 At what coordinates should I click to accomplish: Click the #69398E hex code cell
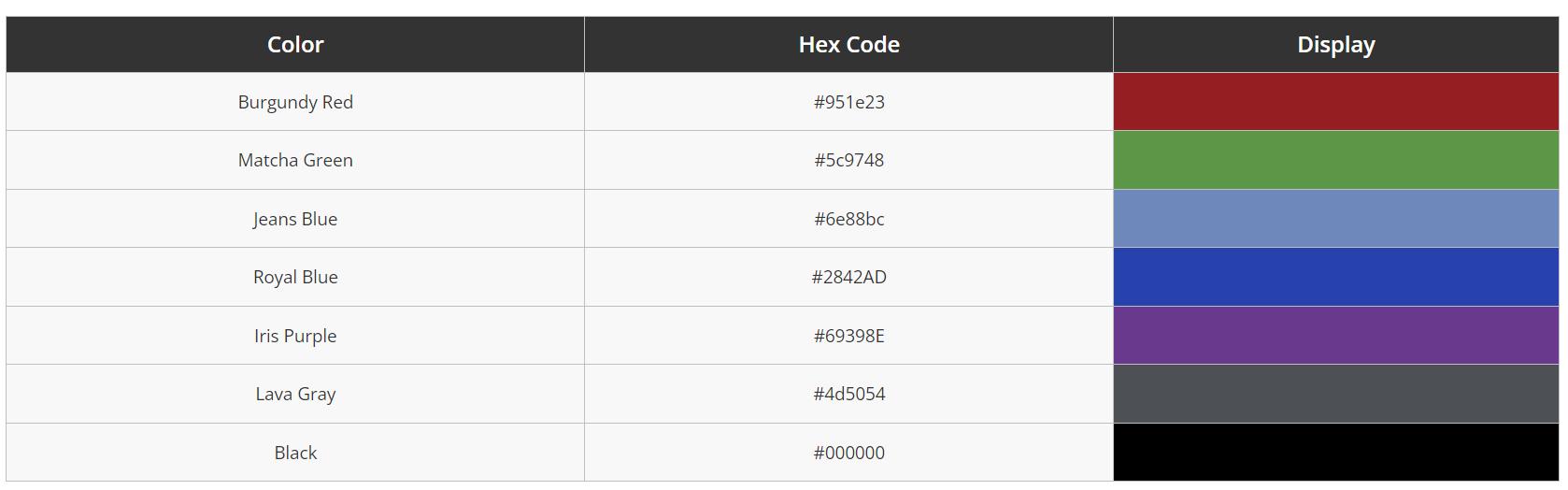(848, 336)
